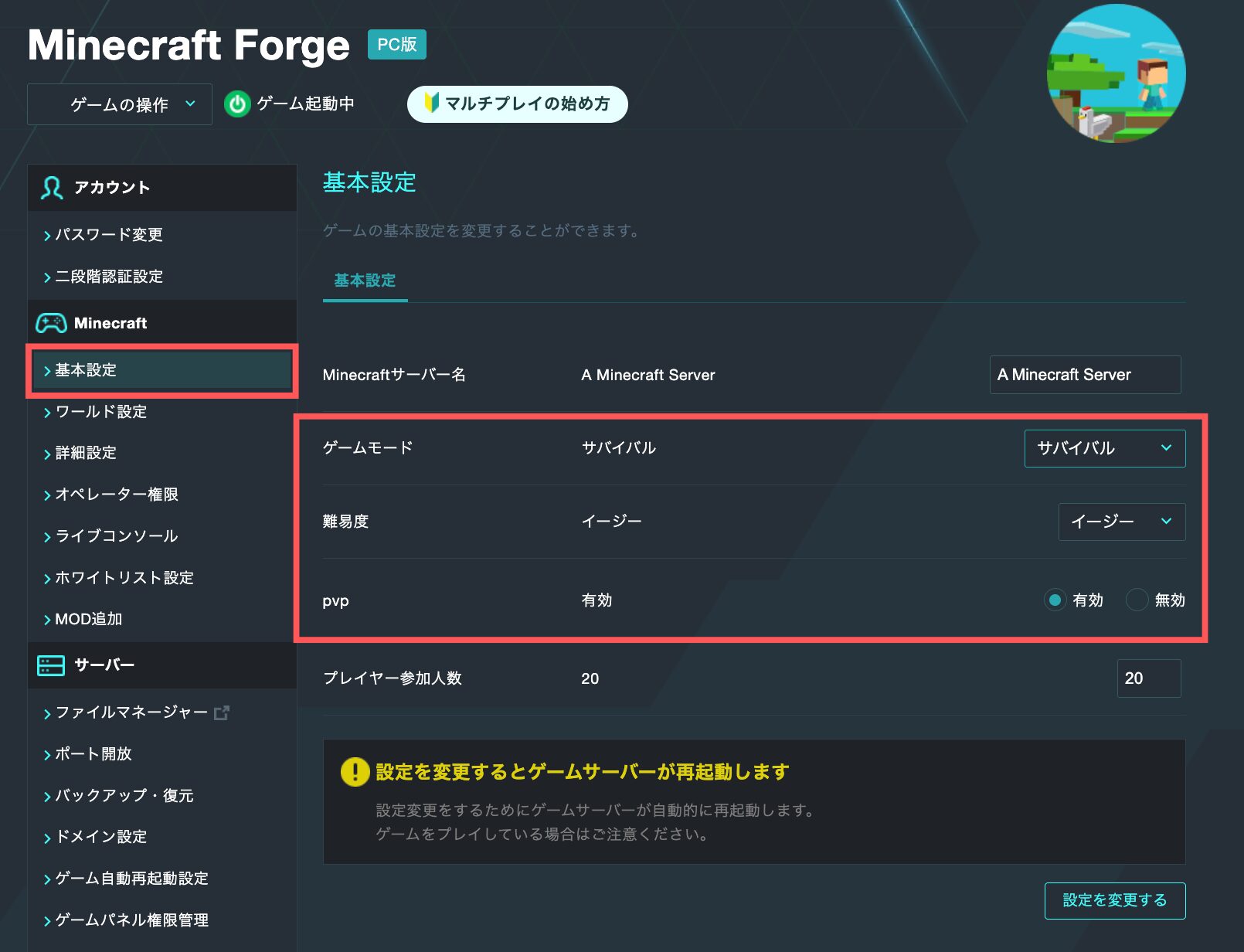The image size is (1244, 952).
Task: Click the PC版 badge next to the title
Action: pyautogui.click(x=396, y=45)
